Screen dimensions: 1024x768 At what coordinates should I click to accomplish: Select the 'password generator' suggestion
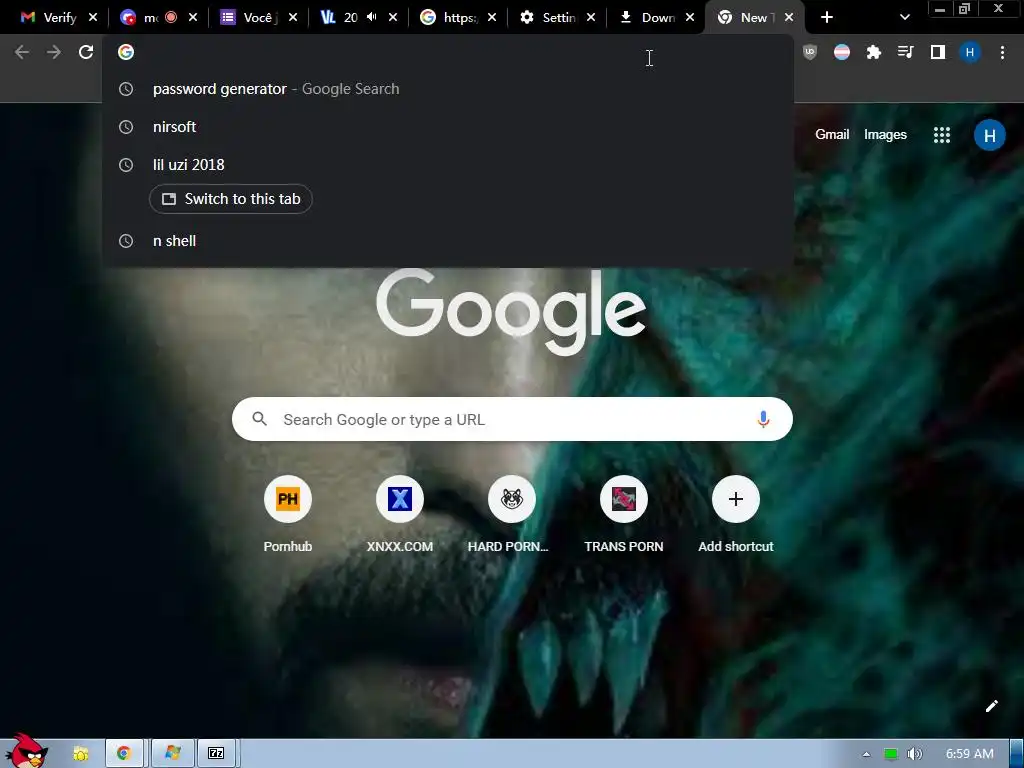(448, 89)
